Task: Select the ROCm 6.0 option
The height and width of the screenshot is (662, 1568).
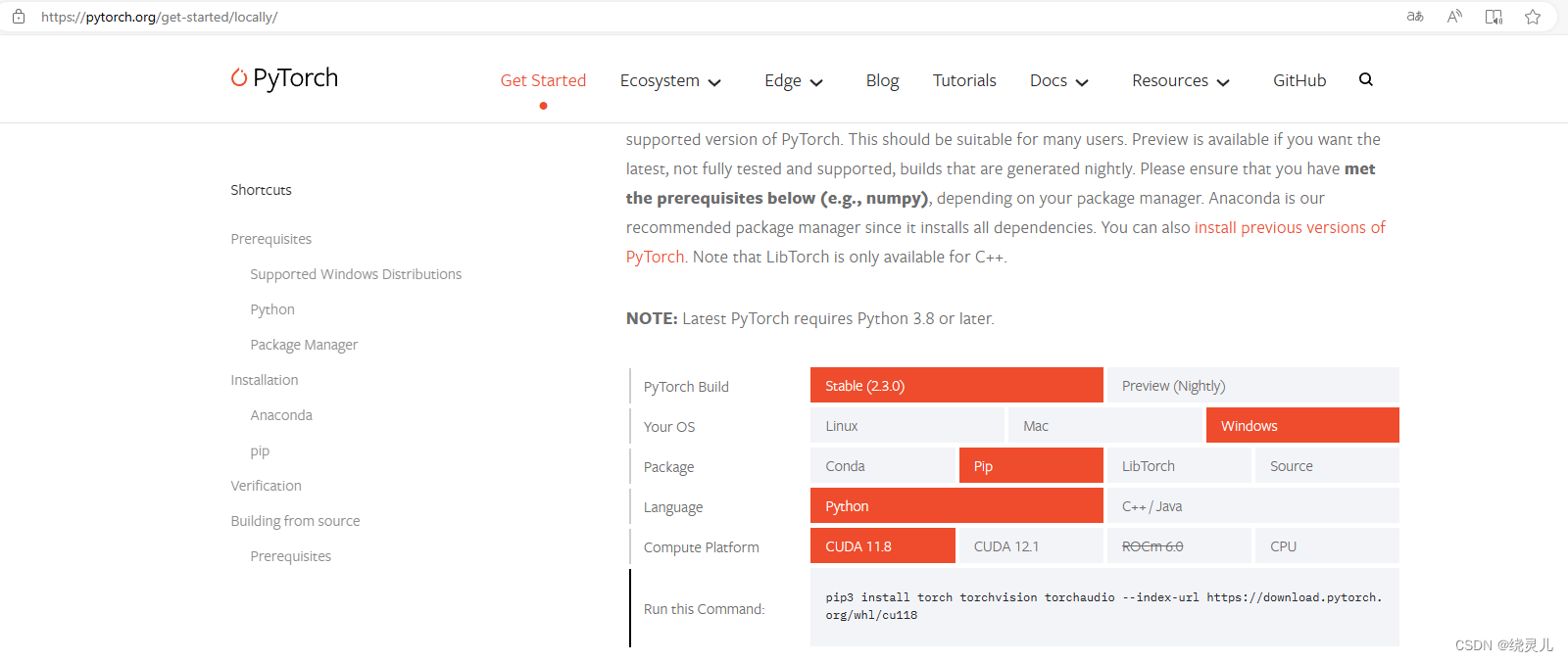Action: 1179,545
